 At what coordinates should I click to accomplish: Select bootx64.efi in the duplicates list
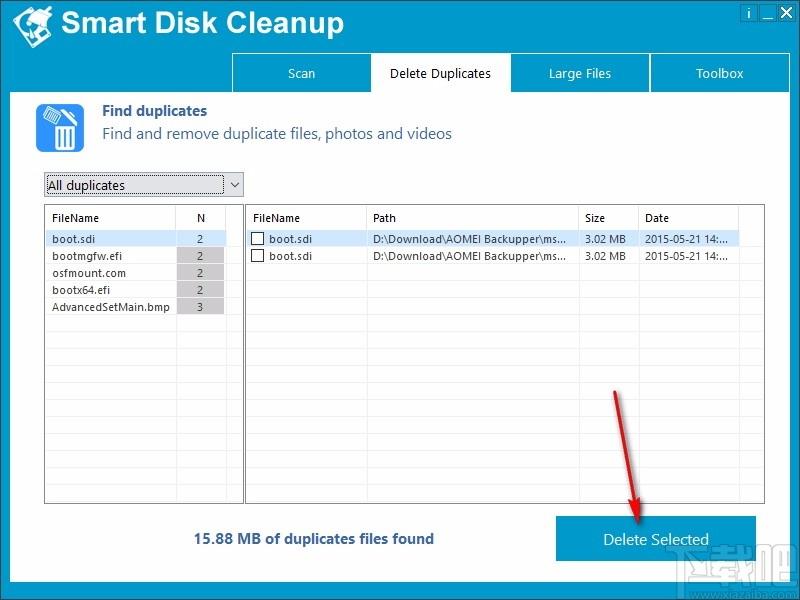[x=81, y=290]
